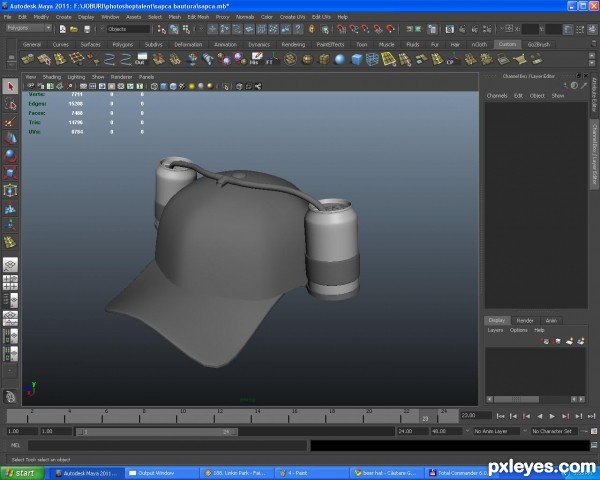Viewport: 600px width, 480px height.
Task: Click the current frame field showing 23.00
Action: (476, 415)
